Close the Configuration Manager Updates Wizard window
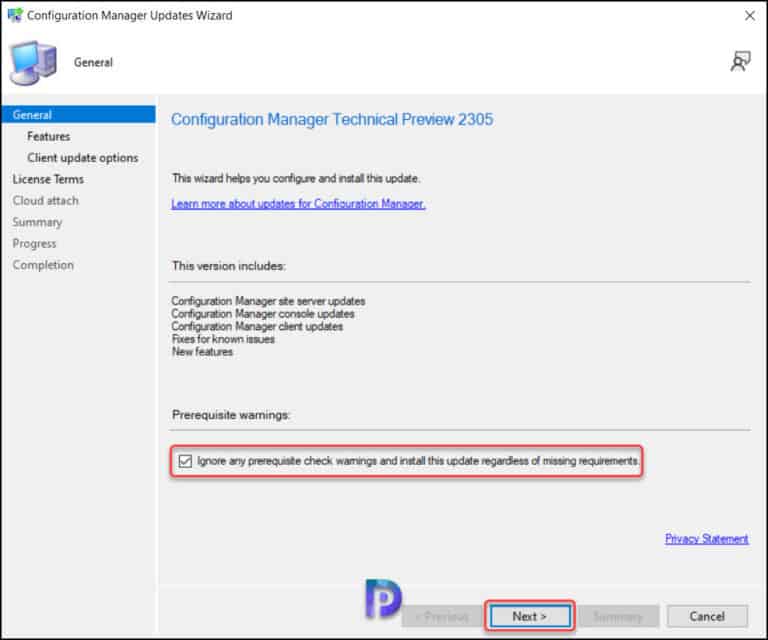This screenshot has width=768, height=640. [x=749, y=16]
